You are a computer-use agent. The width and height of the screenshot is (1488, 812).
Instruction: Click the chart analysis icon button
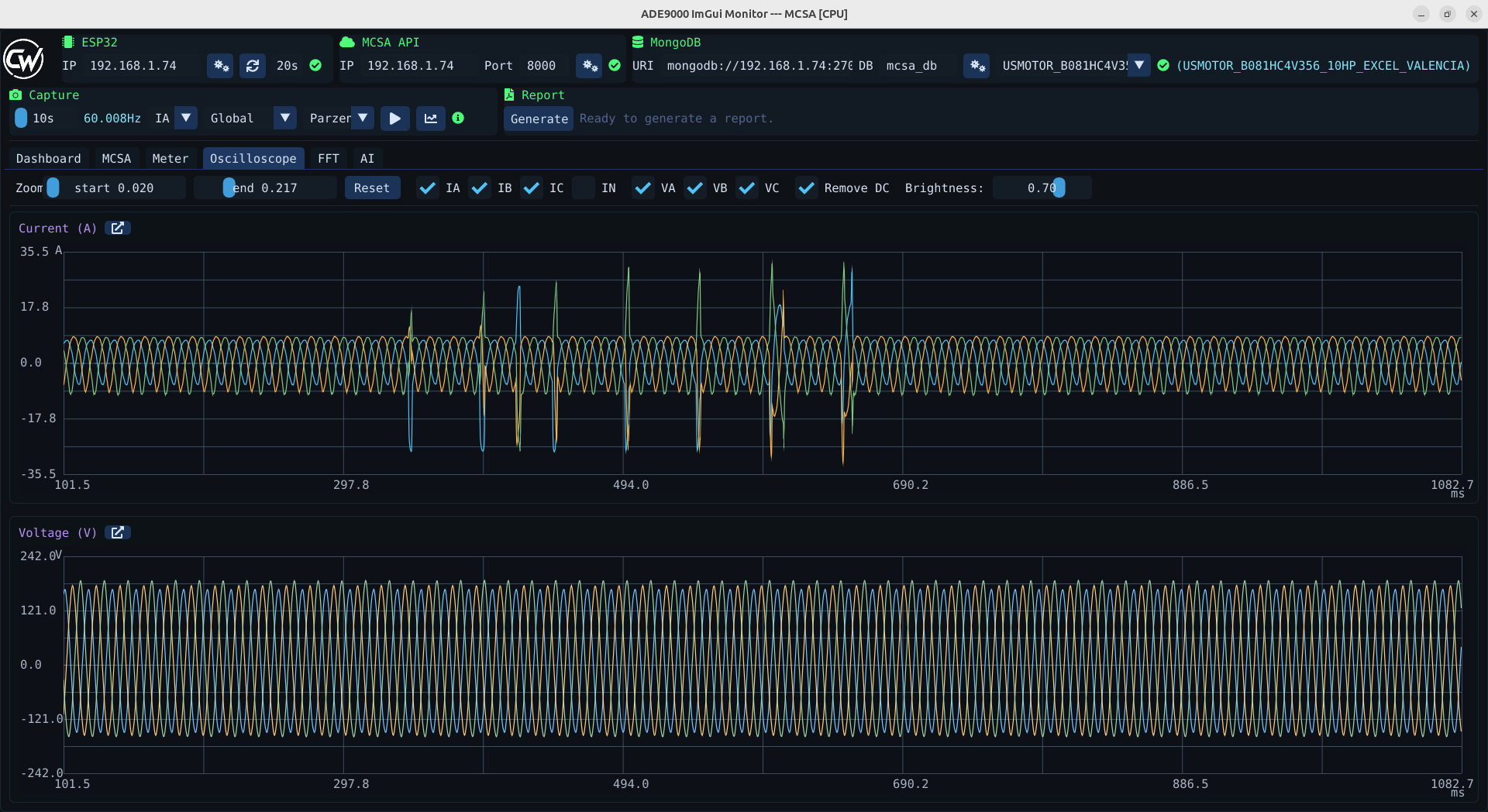coord(431,119)
